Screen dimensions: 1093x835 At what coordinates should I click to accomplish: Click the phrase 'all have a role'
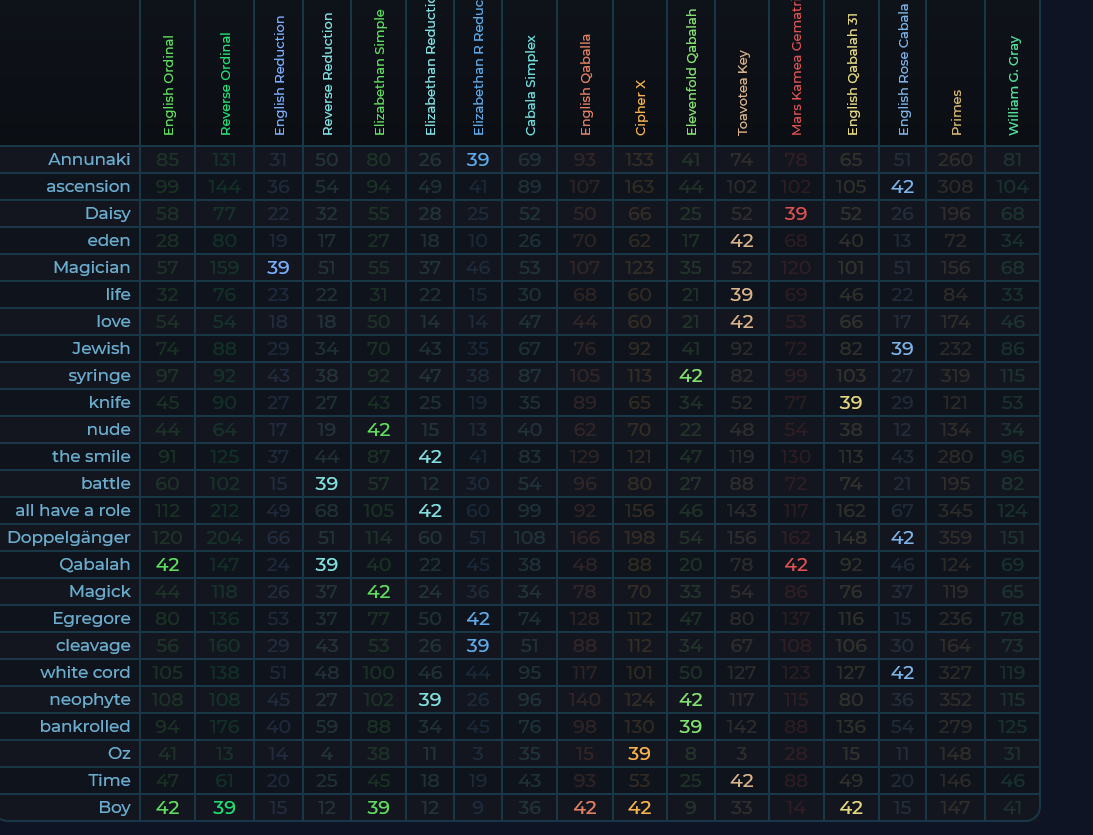click(x=73, y=510)
